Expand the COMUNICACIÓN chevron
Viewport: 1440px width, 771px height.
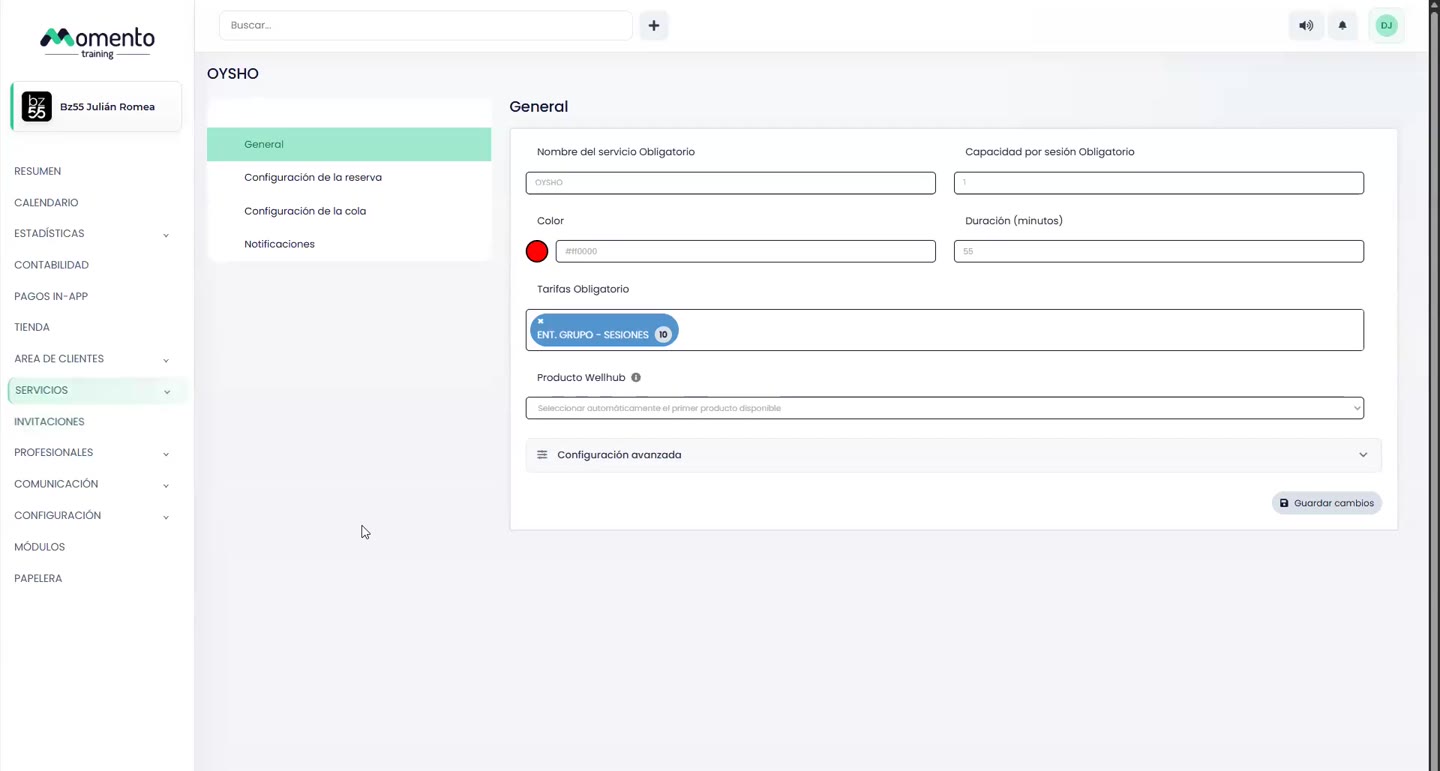click(166, 485)
